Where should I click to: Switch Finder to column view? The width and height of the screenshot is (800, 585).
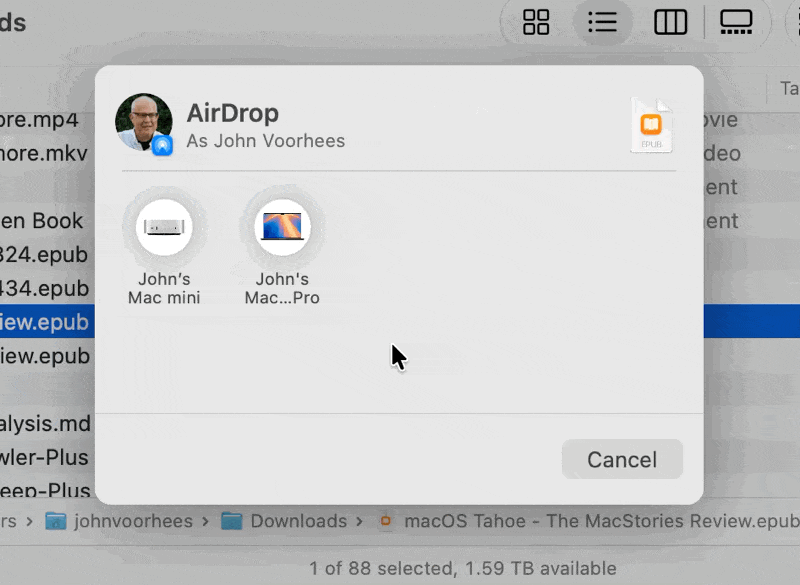(x=670, y=22)
